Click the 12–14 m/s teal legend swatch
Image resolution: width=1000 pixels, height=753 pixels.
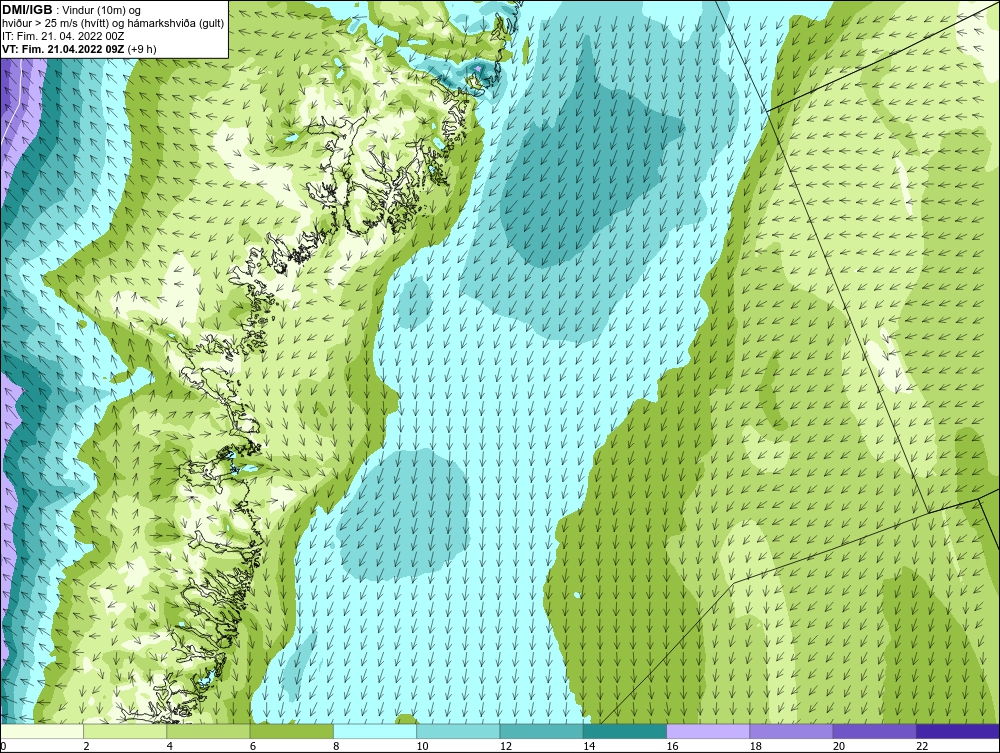541,731
